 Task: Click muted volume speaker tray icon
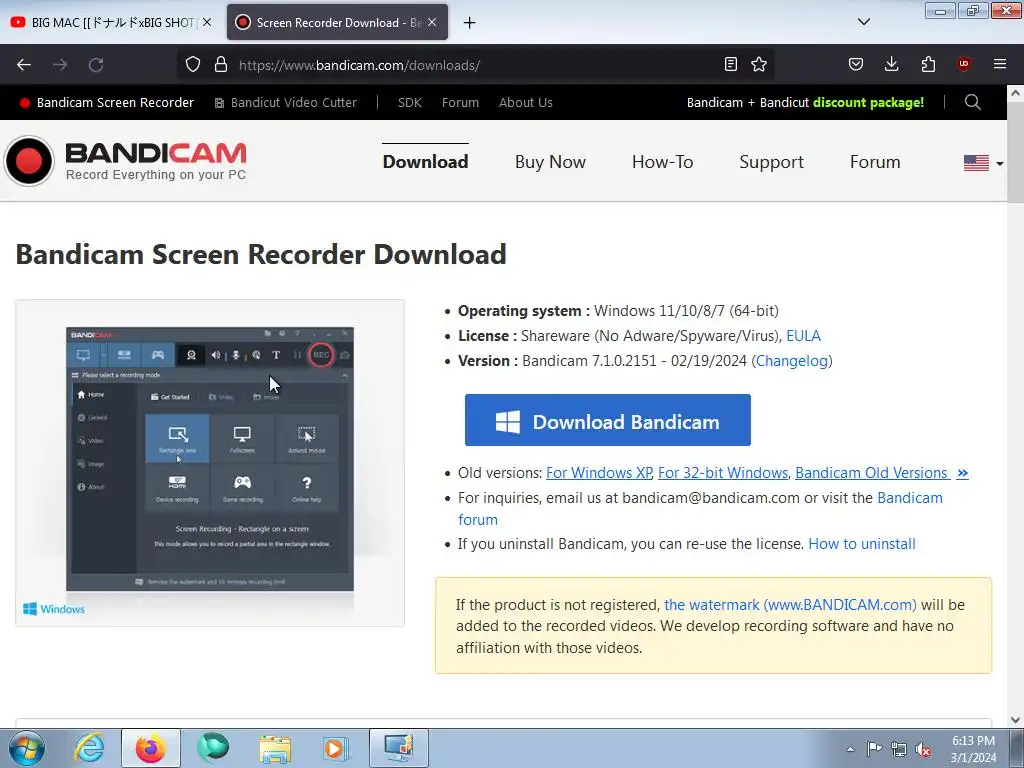pyautogui.click(x=923, y=749)
